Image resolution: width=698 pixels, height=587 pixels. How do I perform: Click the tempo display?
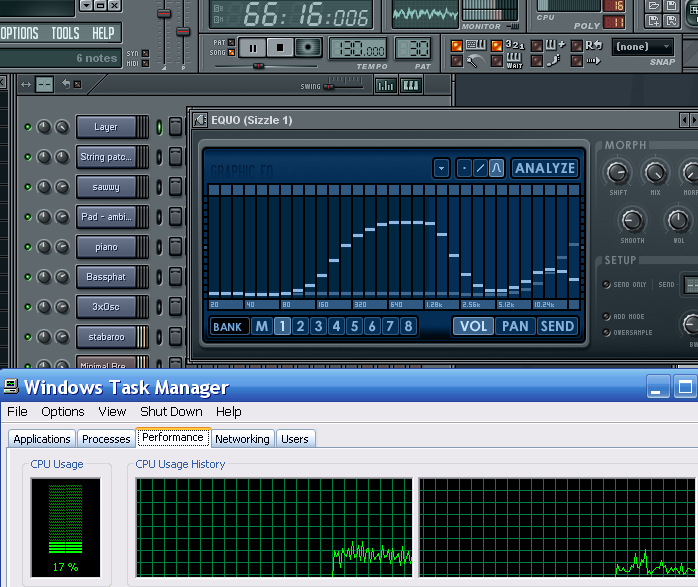coord(358,49)
